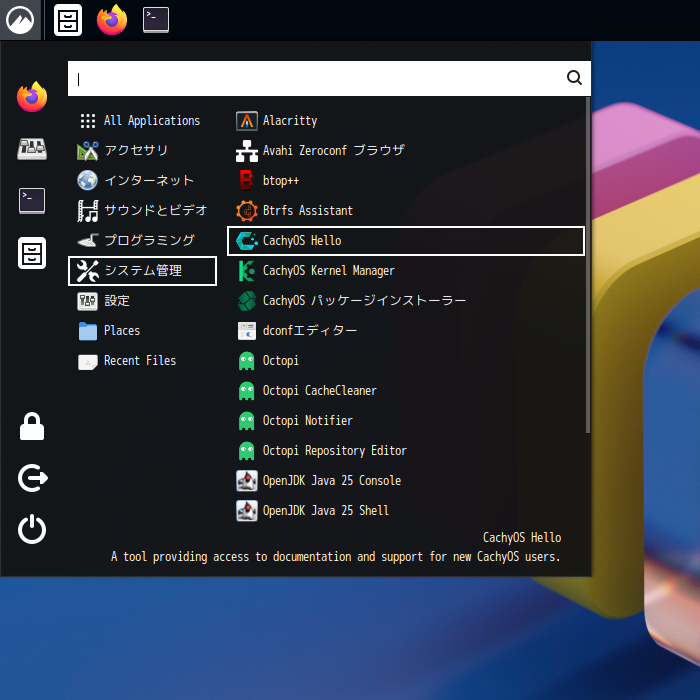Open terminal favorite in menu sidebar
This screenshot has height=700, width=700.
[x=32, y=200]
